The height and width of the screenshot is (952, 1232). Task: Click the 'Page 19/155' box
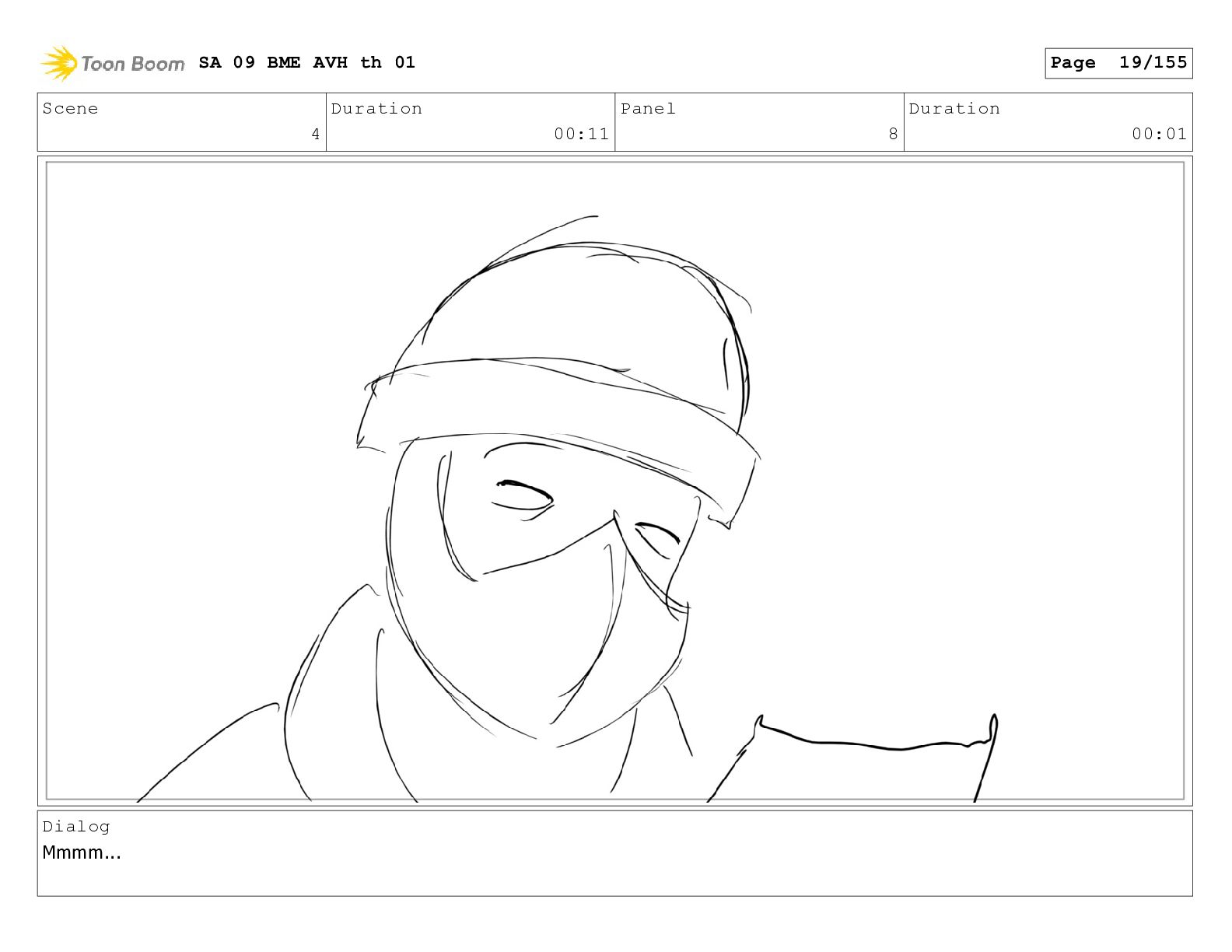[1118, 63]
